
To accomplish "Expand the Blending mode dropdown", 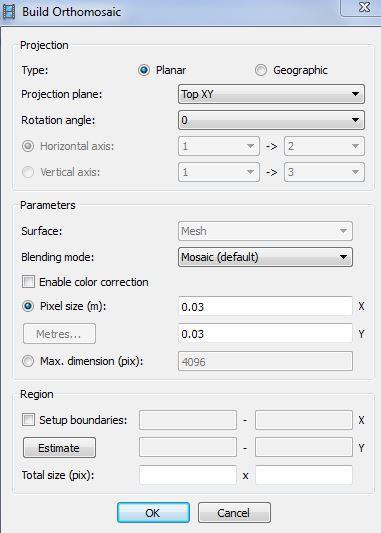I will point(265,257).
